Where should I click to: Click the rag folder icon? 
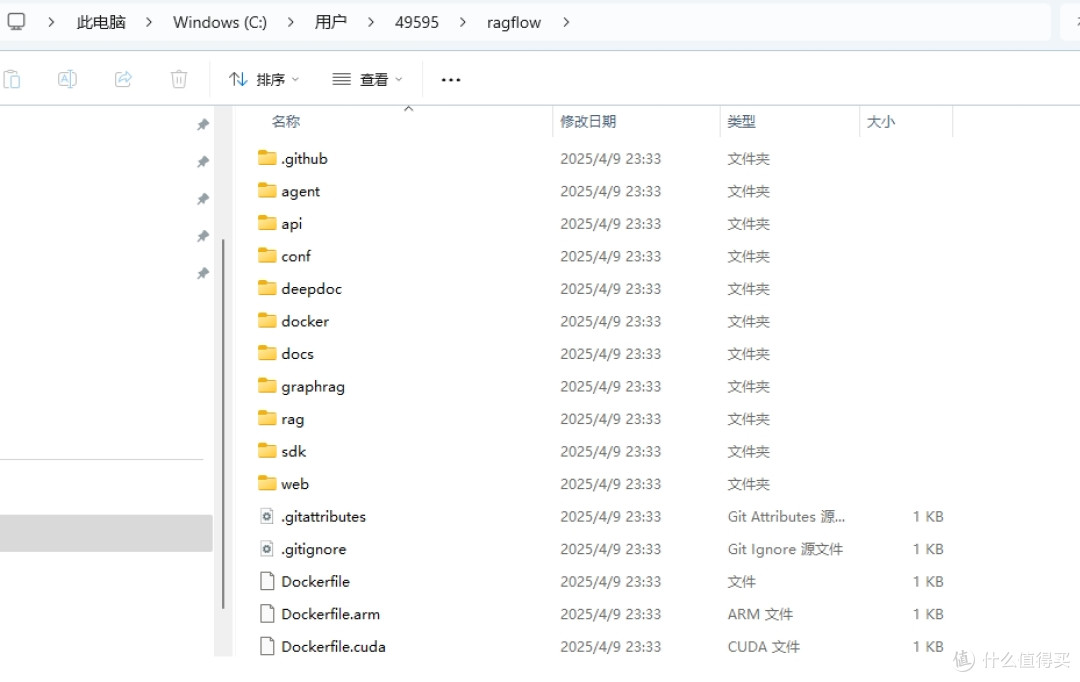coord(267,418)
